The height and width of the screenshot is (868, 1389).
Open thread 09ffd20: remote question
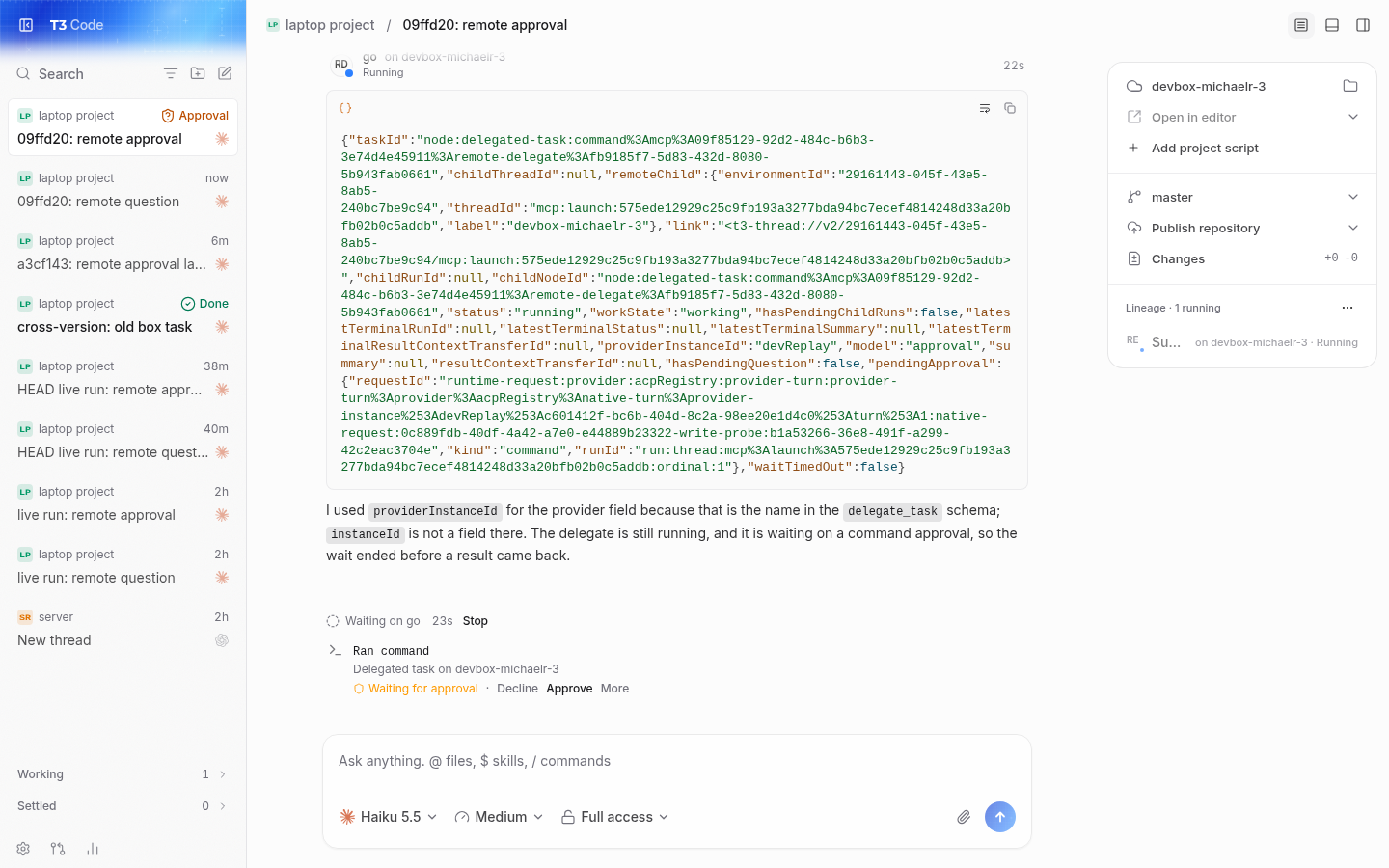point(123,190)
